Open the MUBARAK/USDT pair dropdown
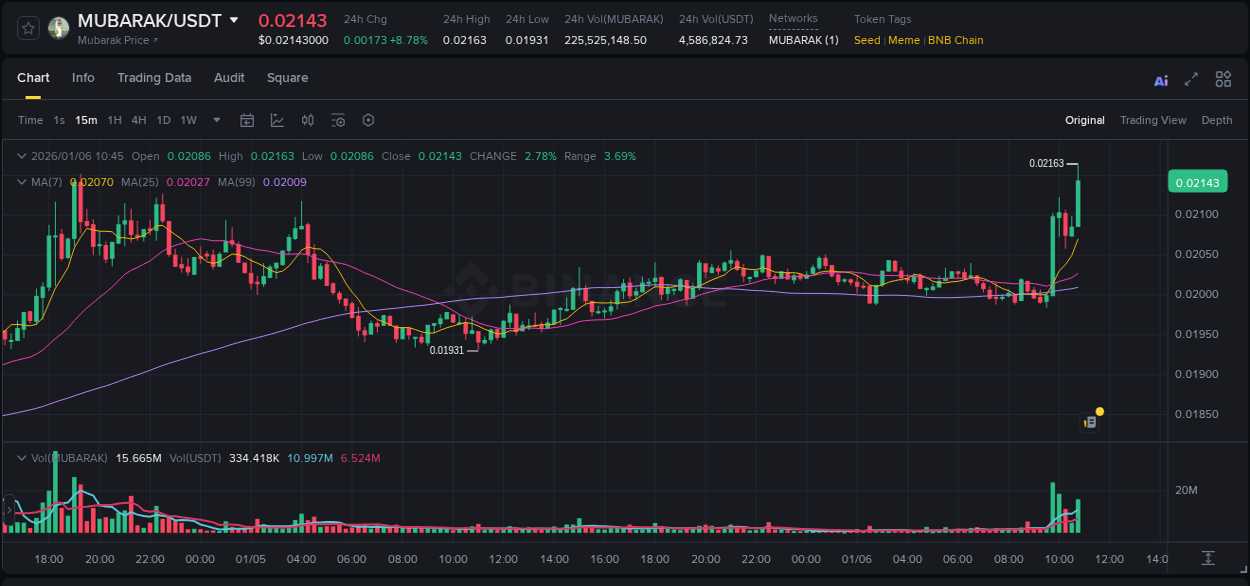 pyautogui.click(x=236, y=19)
